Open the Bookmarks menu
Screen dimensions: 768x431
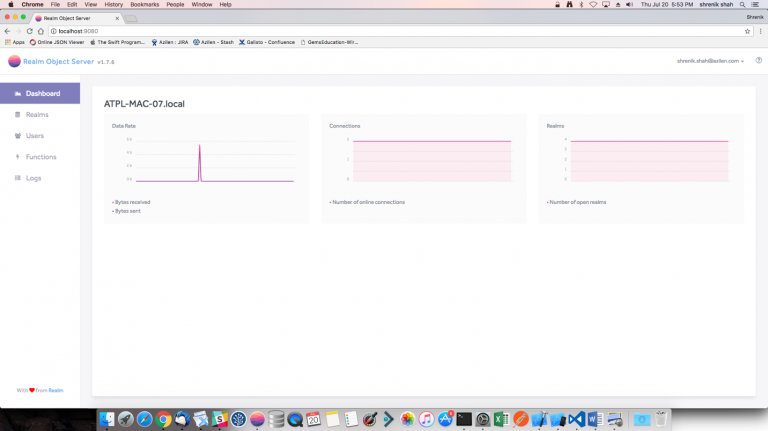pyautogui.click(x=144, y=4)
